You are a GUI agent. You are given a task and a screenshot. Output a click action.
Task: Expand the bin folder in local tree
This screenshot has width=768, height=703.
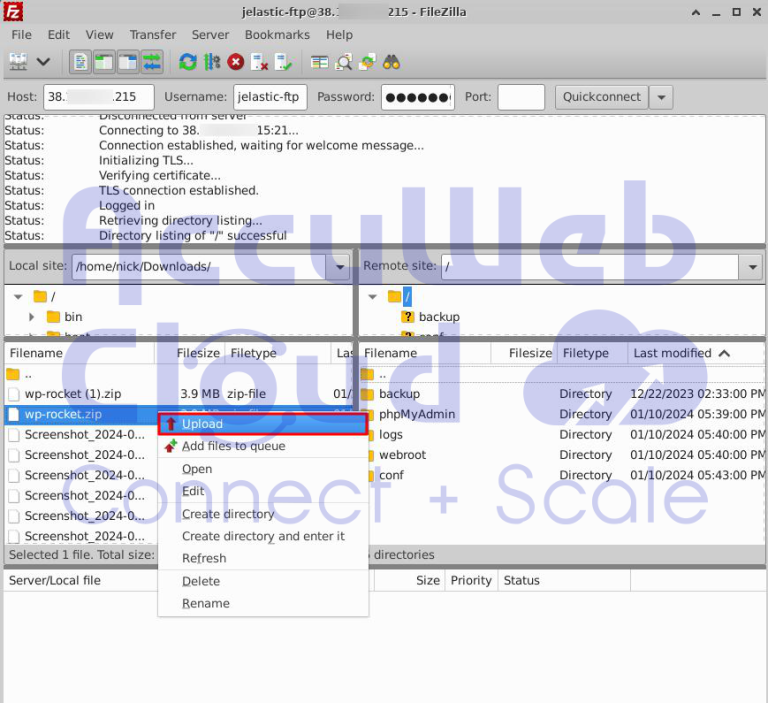[32, 317]
